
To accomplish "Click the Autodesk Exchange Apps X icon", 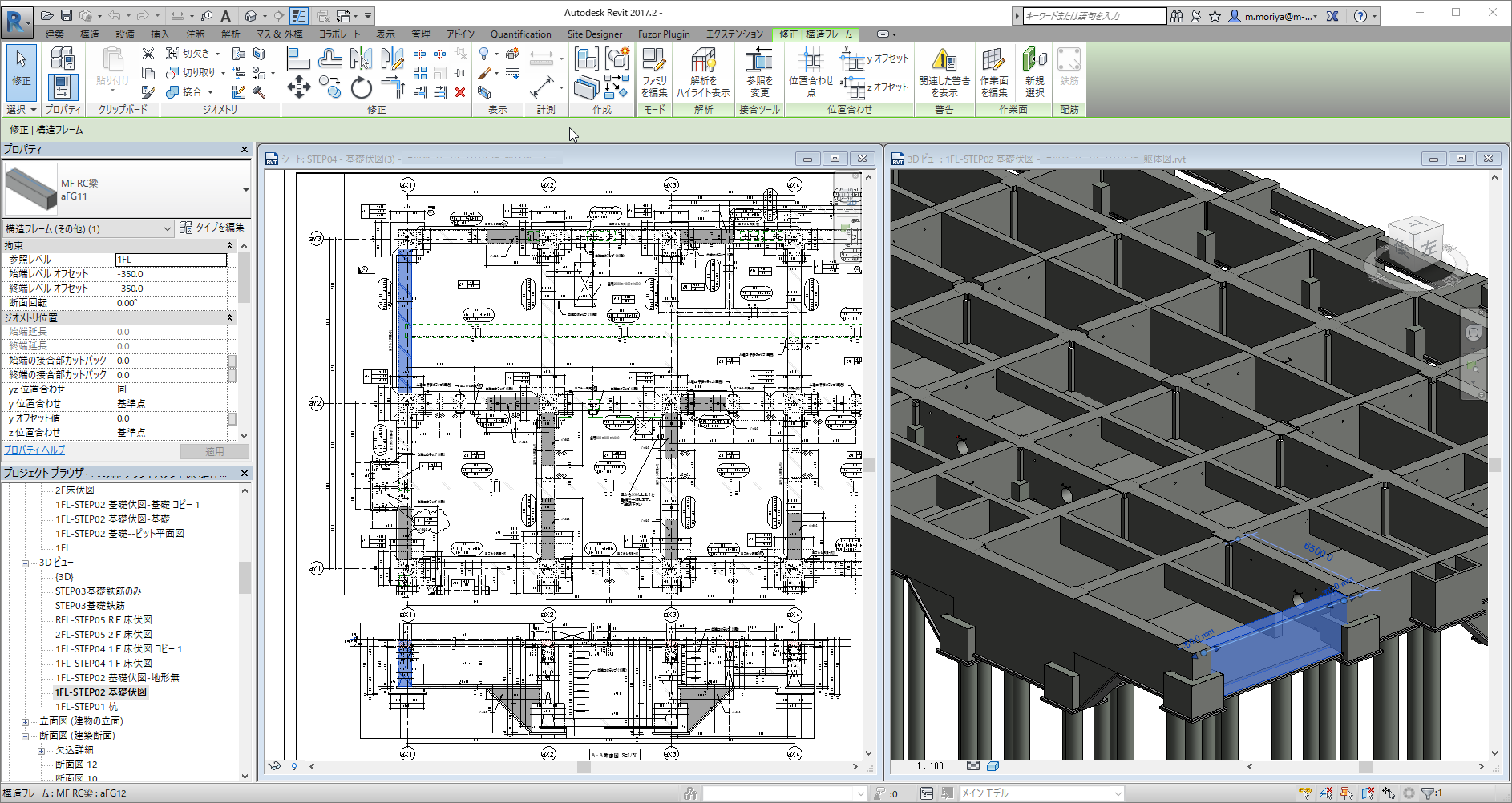I will coord(1332,15).
